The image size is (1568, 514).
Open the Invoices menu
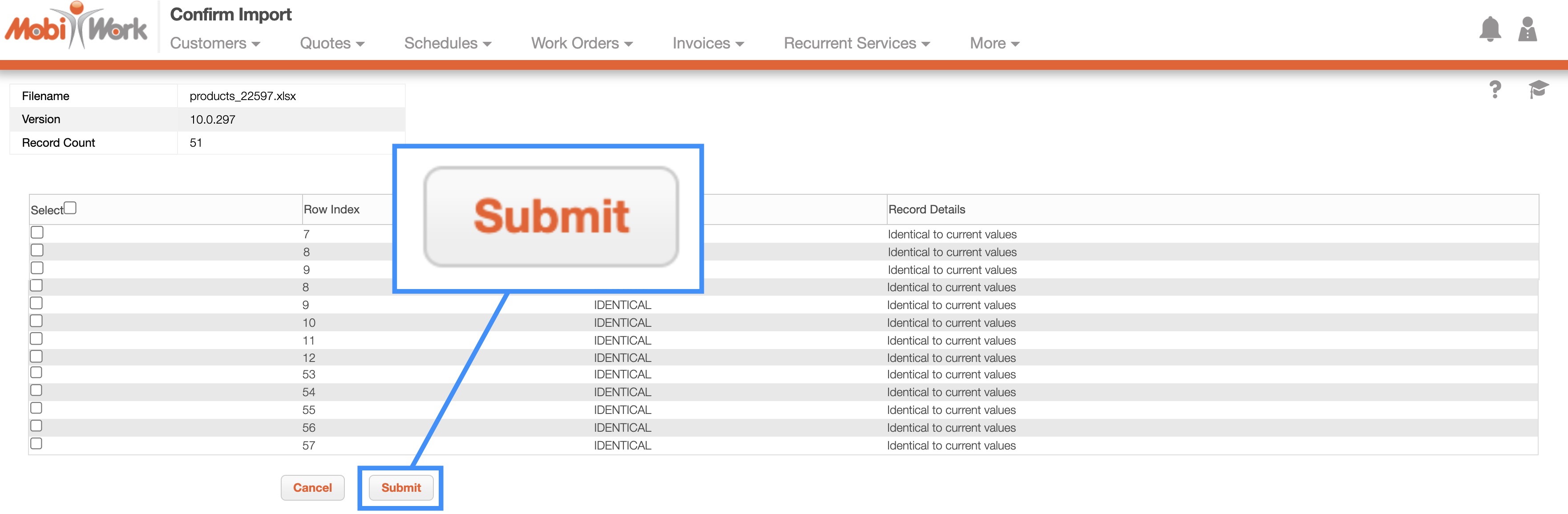coord(708,43)
